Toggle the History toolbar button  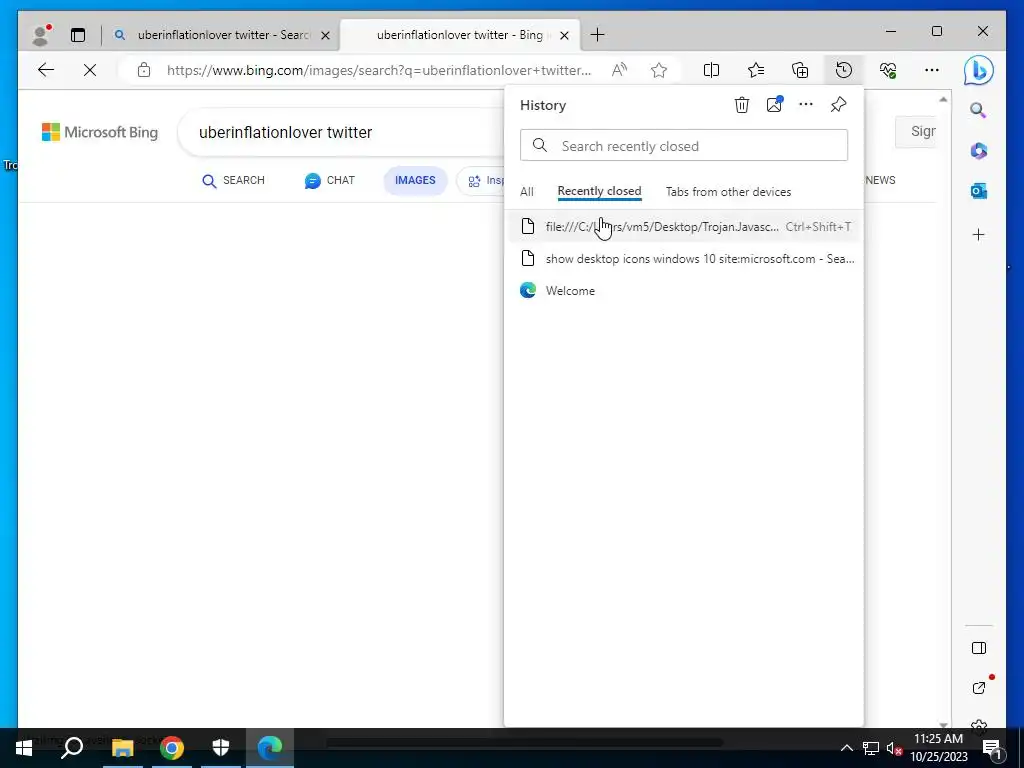844,70
